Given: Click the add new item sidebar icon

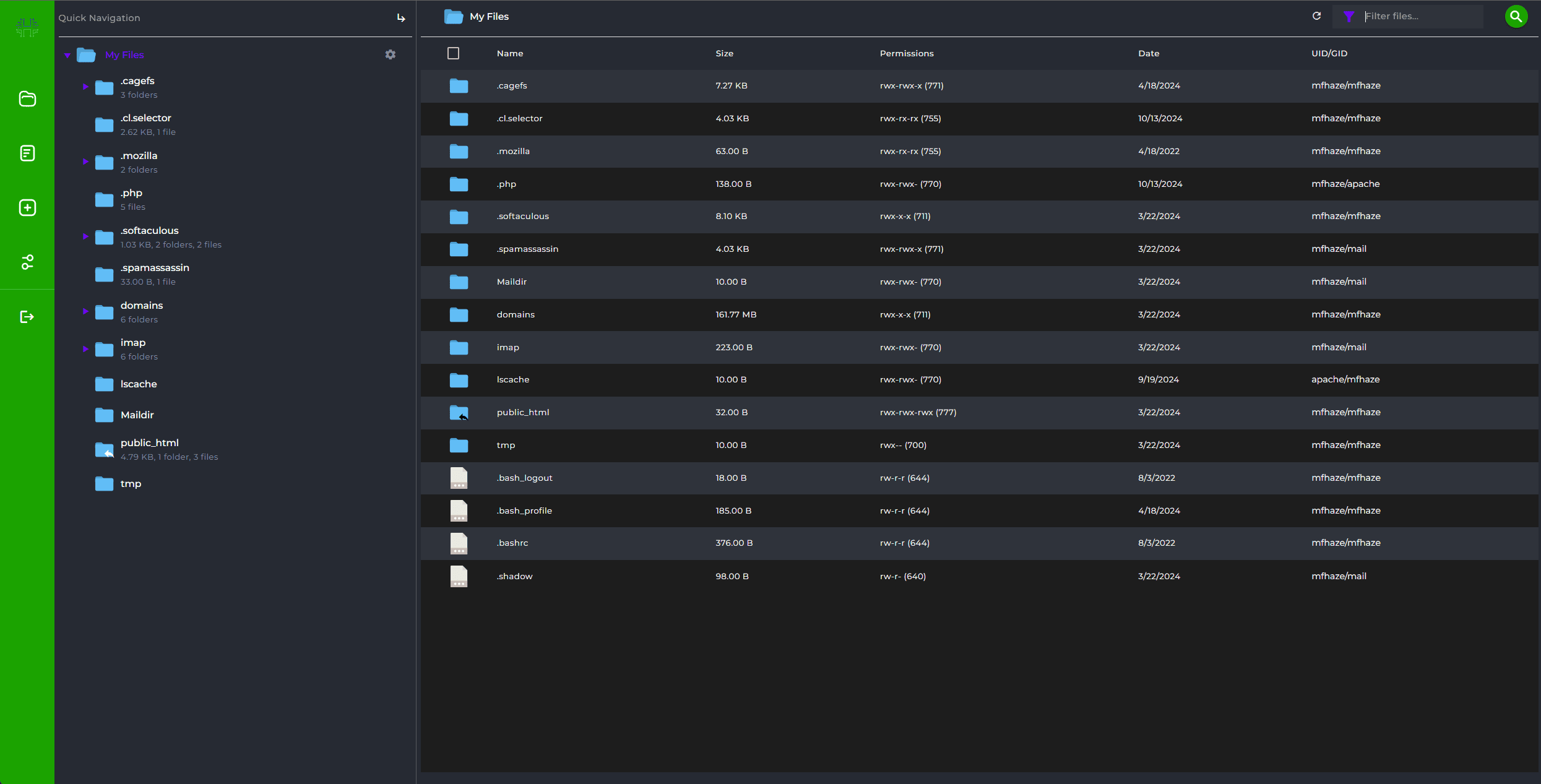Looking at the screenshot, I should click(27, 207).
